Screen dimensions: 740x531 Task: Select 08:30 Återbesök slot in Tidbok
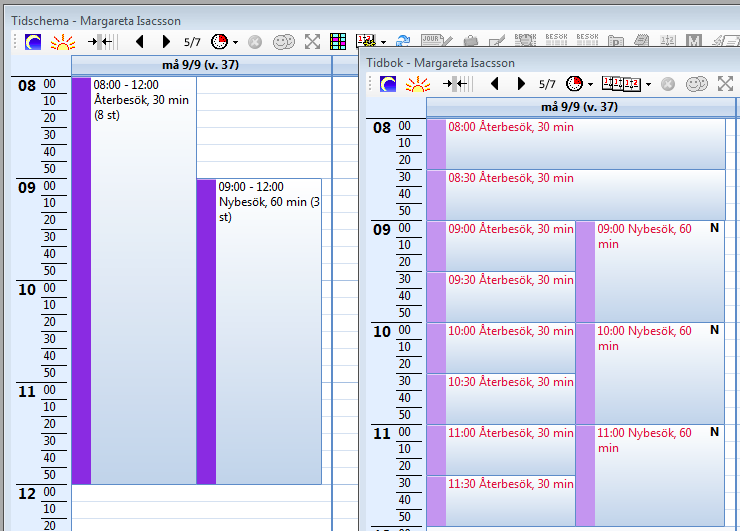click(x=576, y=195)
